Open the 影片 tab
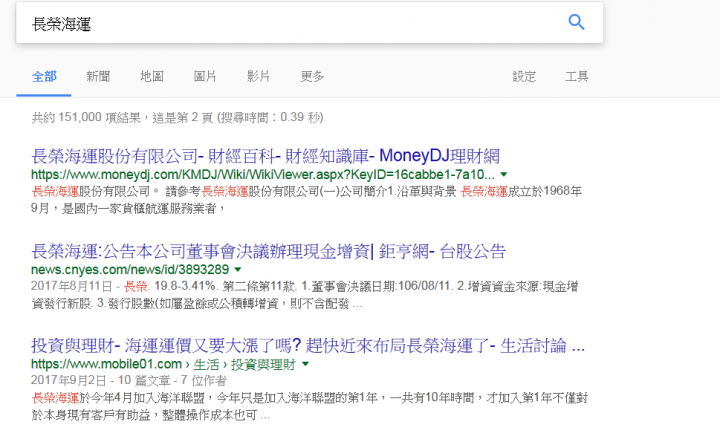This screenshot has height=439, width=720. [x=258, y=76]
